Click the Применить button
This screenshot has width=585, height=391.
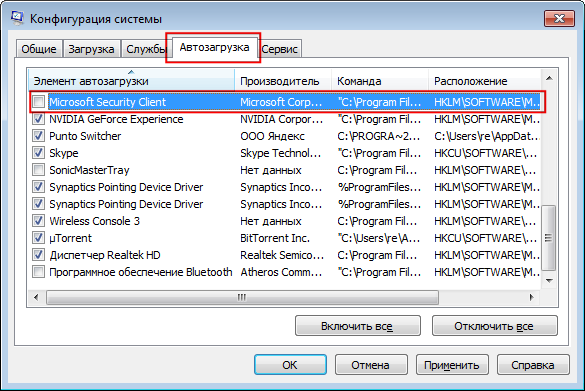[x=452, y=365]
